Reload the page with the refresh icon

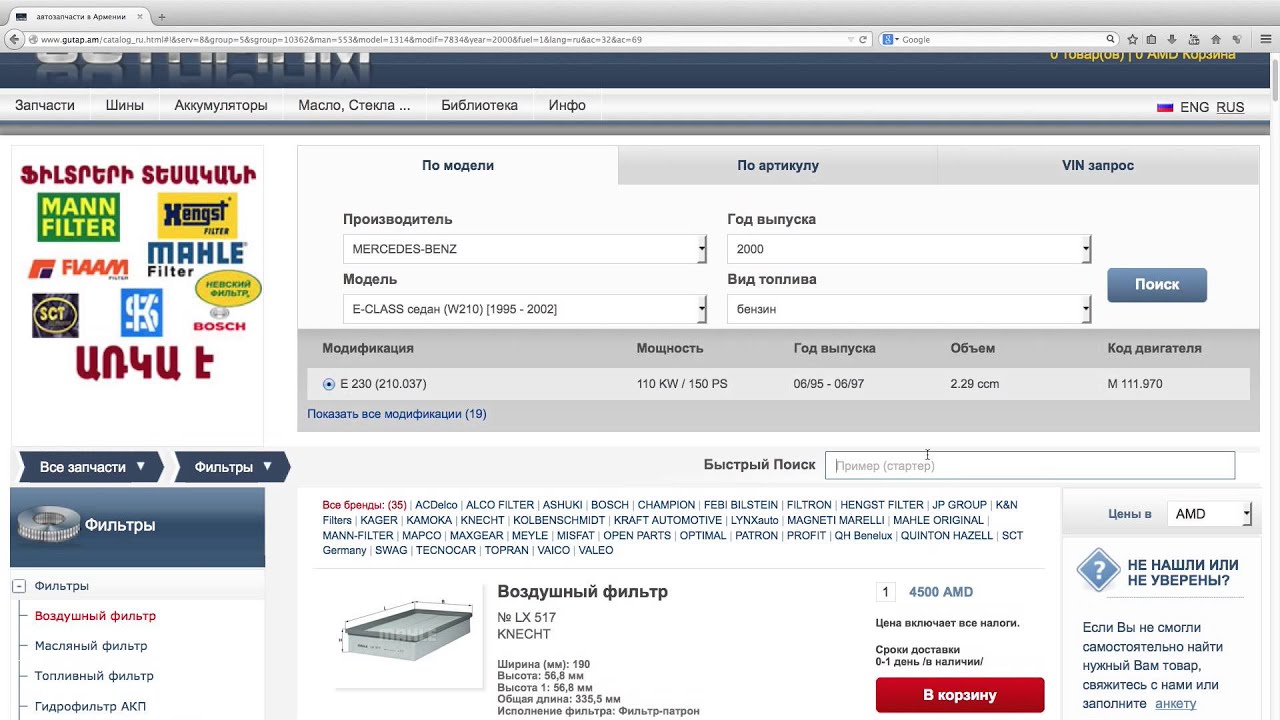coord(863,39)
